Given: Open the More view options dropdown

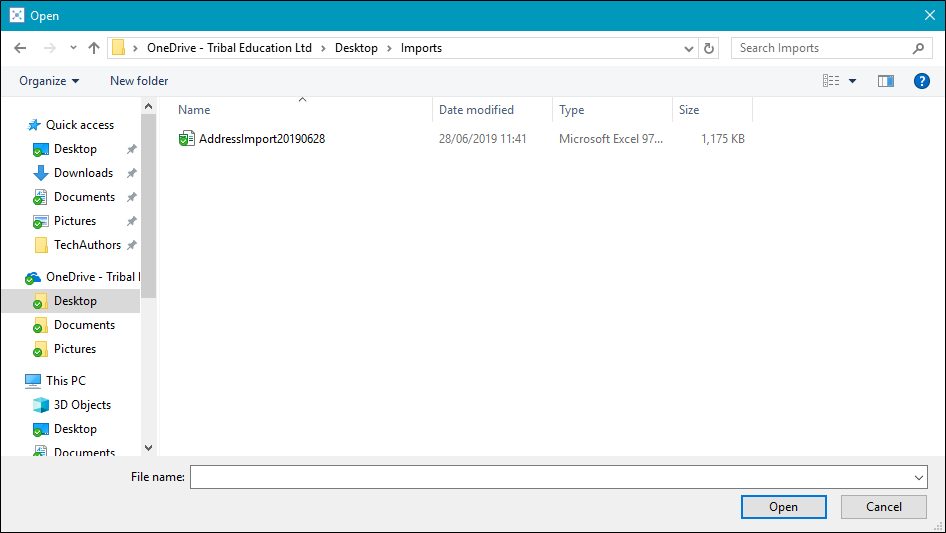Looking at the screenshot, I should (x=852, y=81).
